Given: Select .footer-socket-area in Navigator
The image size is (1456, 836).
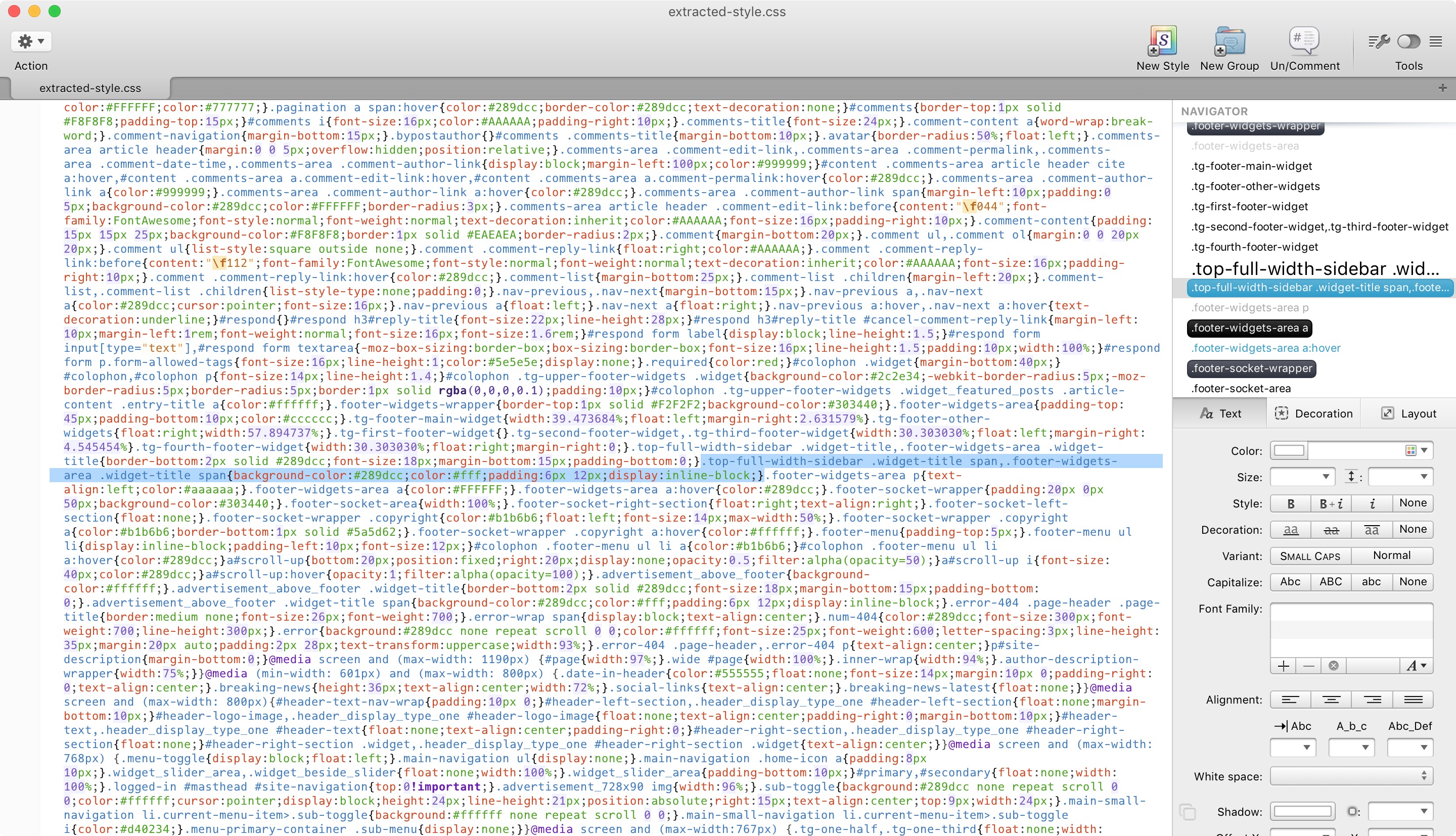Looking at the screenshot, I should pos(1241,389).
